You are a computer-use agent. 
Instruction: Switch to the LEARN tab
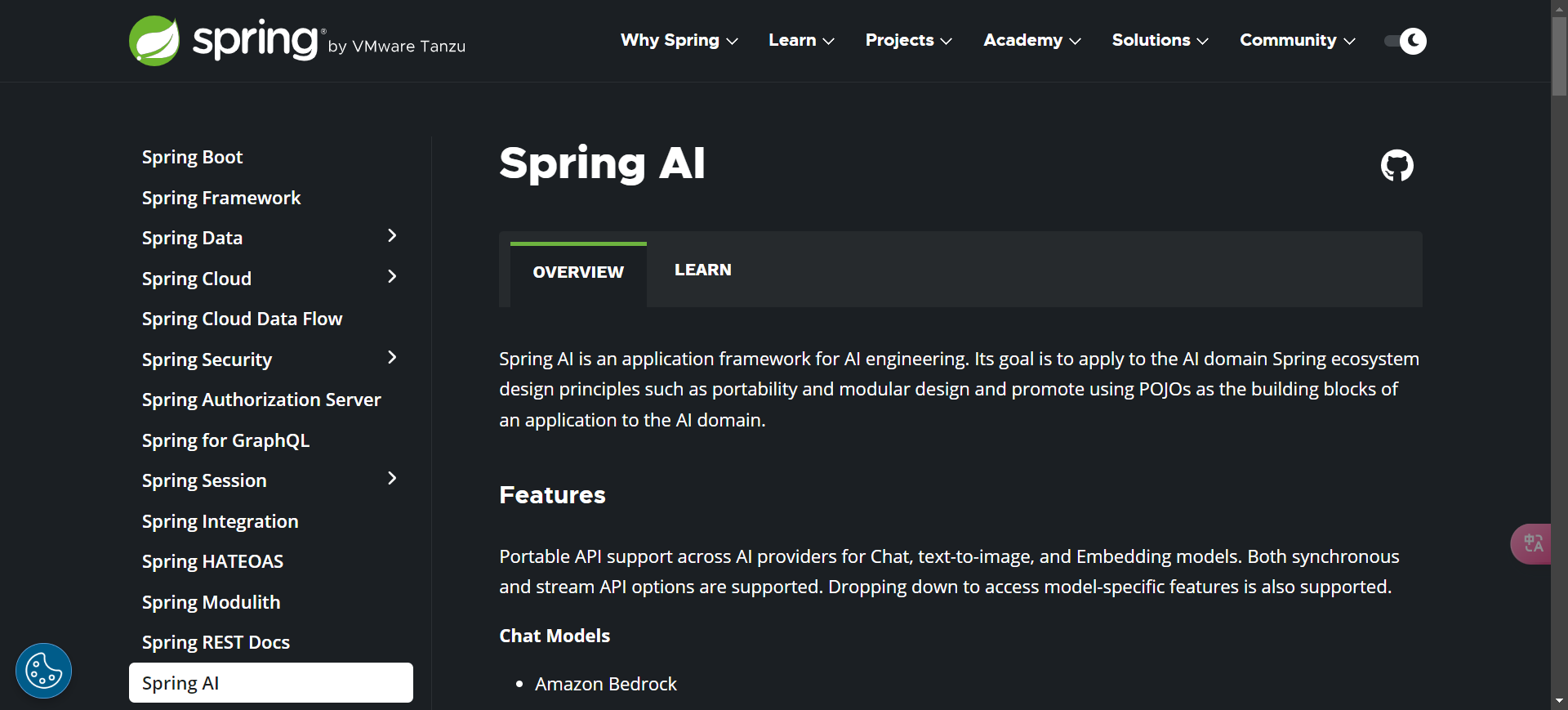702,270
